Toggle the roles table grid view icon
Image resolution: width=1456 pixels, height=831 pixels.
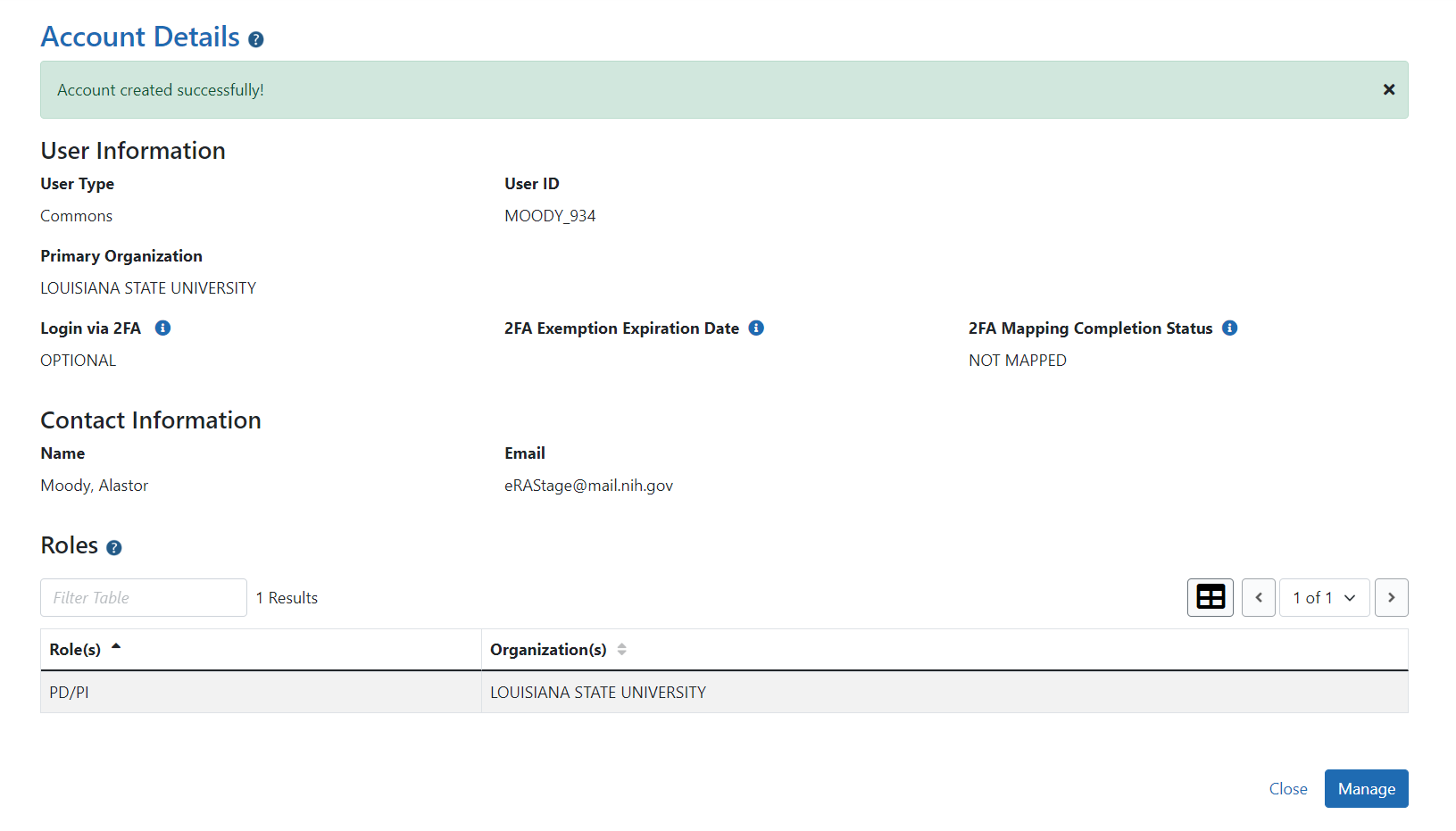pyautogui.click(x=1210, y=598)
